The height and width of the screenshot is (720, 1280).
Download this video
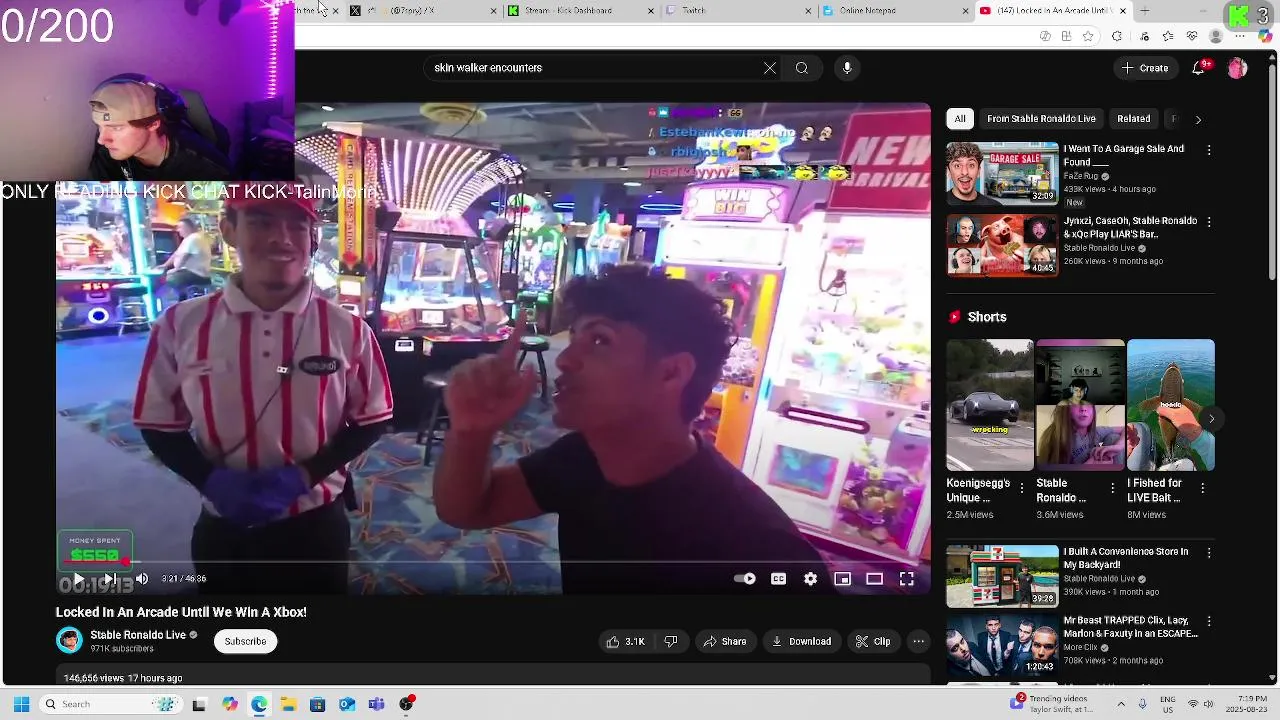802,641
